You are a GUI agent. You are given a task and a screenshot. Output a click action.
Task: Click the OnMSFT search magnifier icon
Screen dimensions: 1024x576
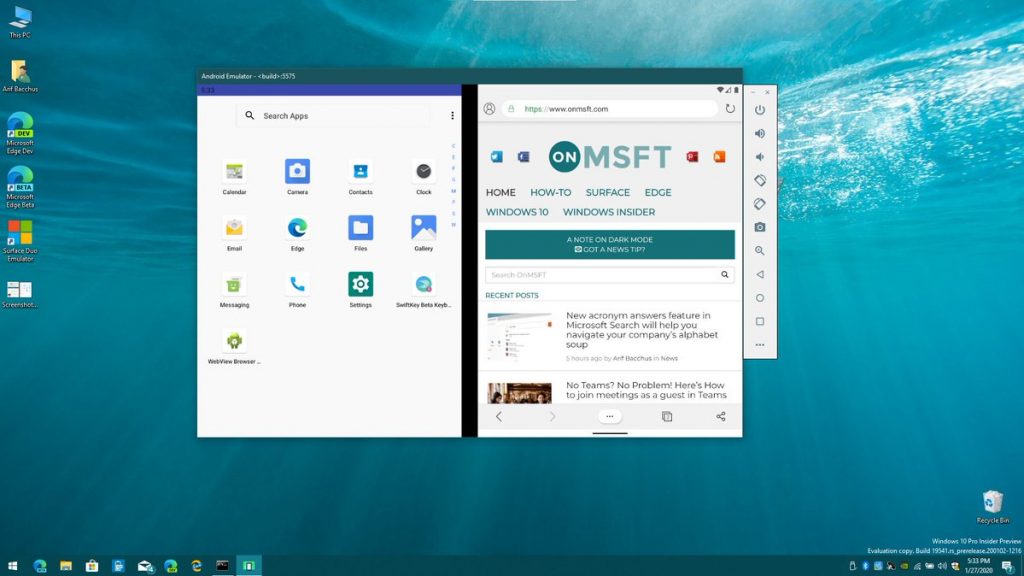tap(724, 275)
